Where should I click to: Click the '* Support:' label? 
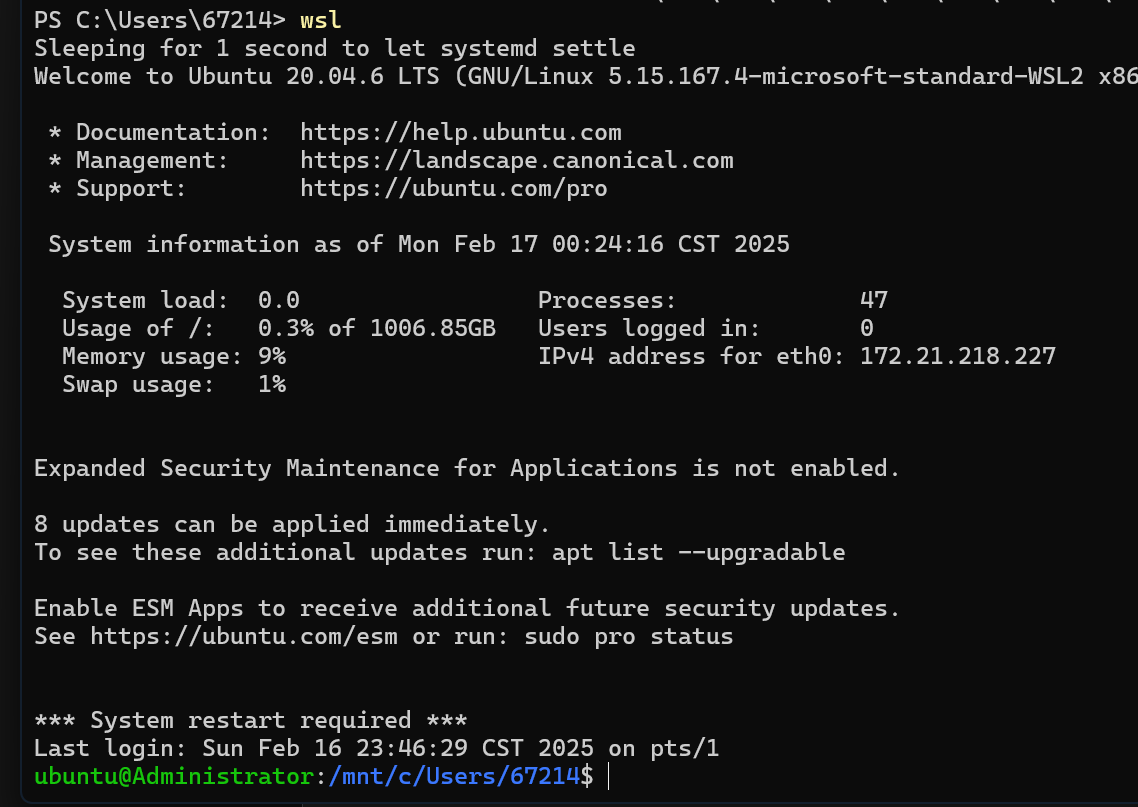click(118, 189)
